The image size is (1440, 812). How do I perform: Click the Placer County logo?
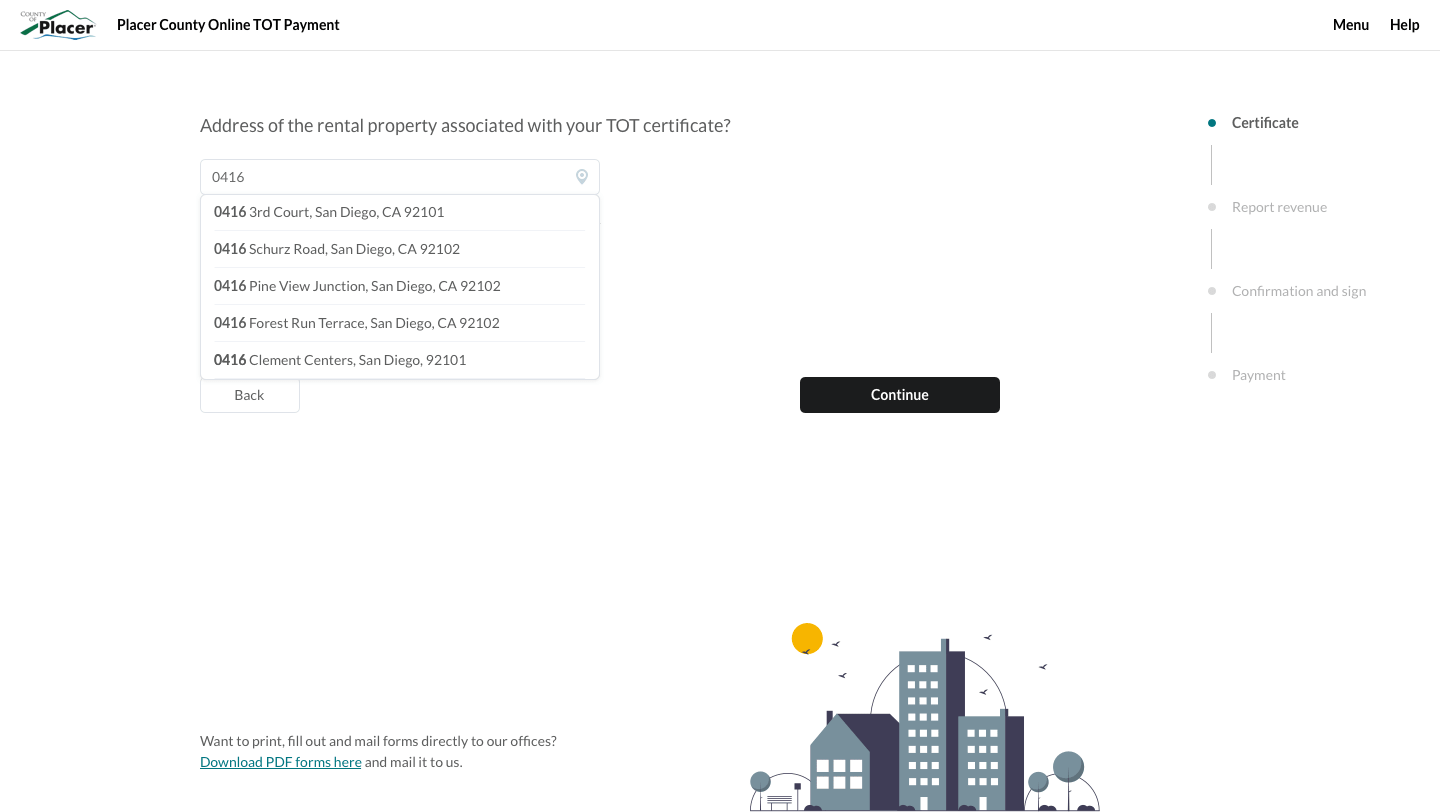[57, 24]
